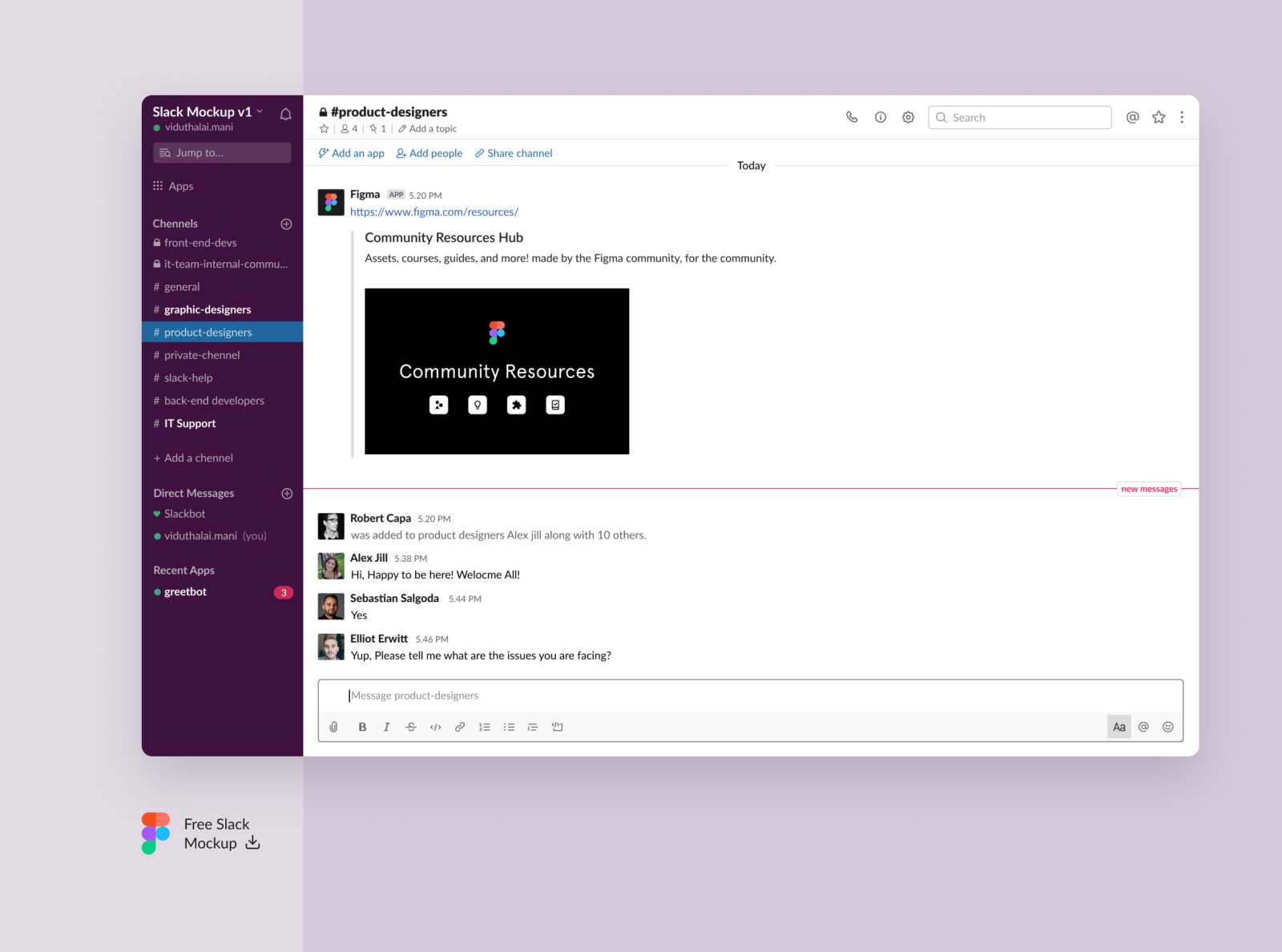
Task: Open the Figma resources link
Action: tap(433, 212)
